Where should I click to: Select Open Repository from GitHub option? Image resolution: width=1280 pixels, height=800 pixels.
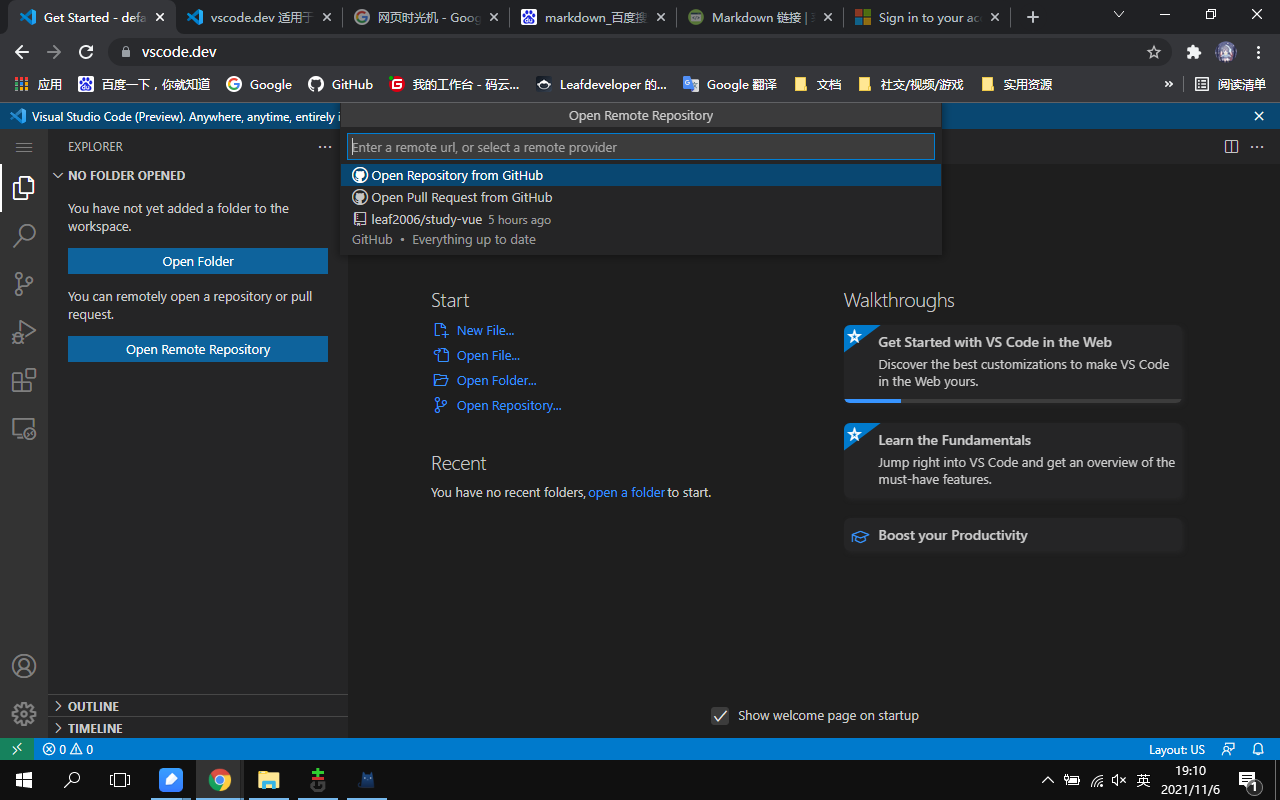(457, 175)
